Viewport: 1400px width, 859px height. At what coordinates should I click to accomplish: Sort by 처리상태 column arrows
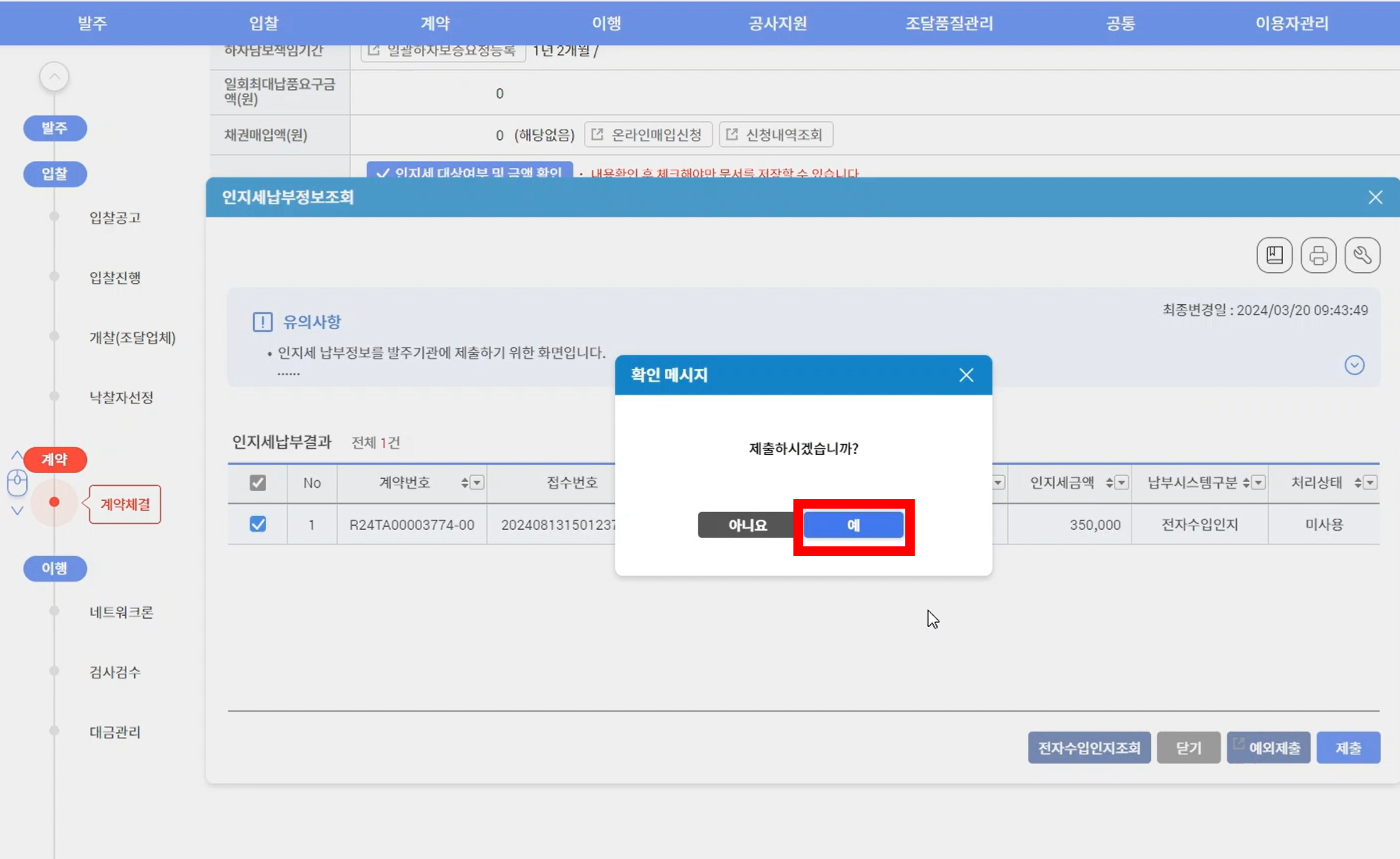tap(1358, 483)
